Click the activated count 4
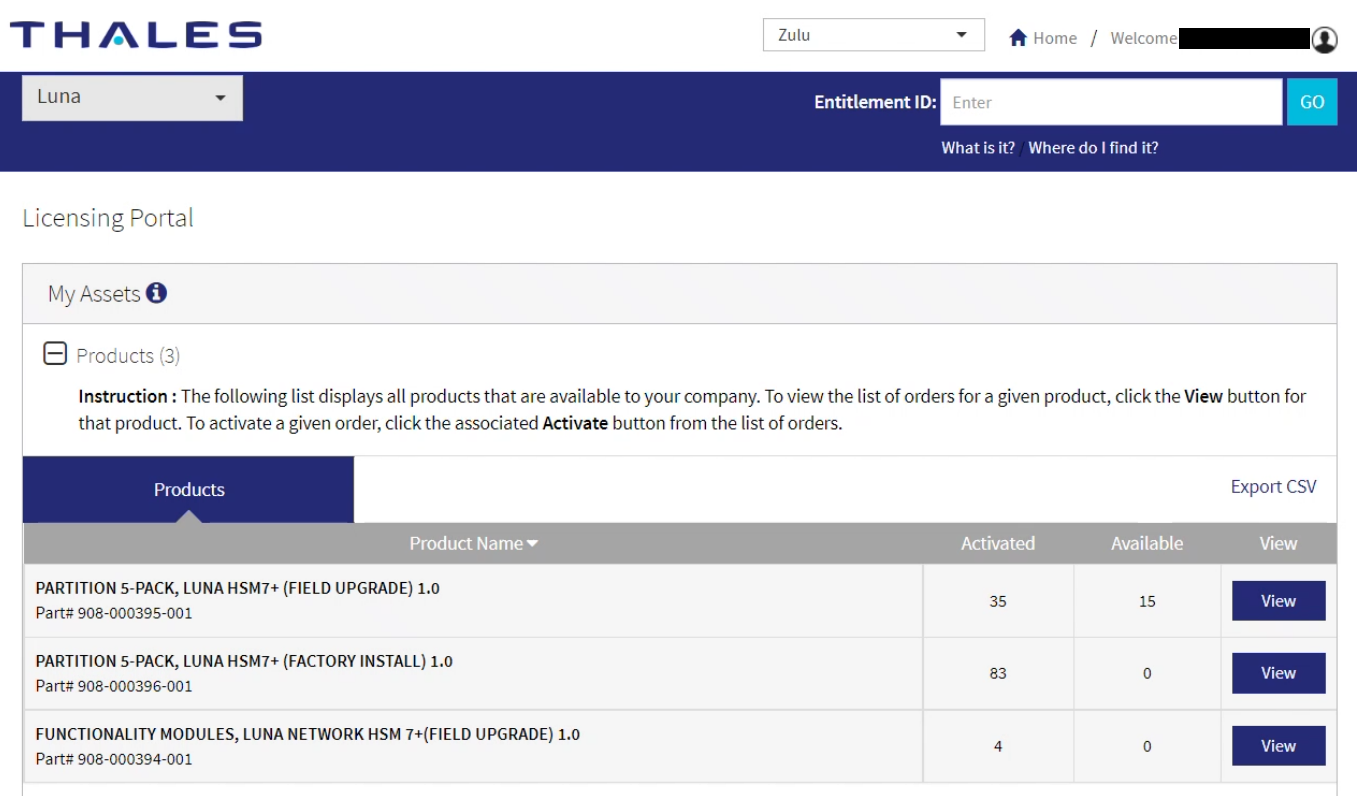Viewport: 1357px width, 796px height. pyautogui.click(x=998, y=746)
